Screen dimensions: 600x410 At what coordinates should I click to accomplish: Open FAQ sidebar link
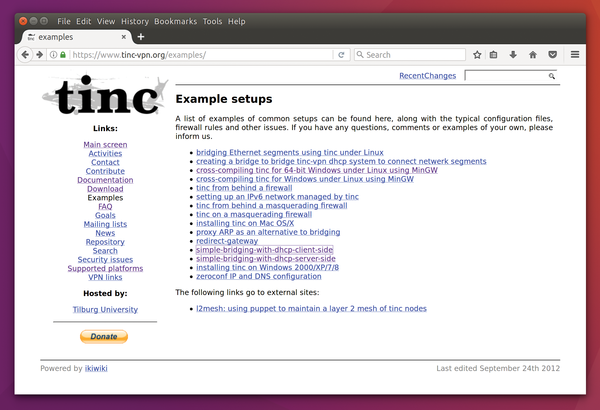pos(105,206)
